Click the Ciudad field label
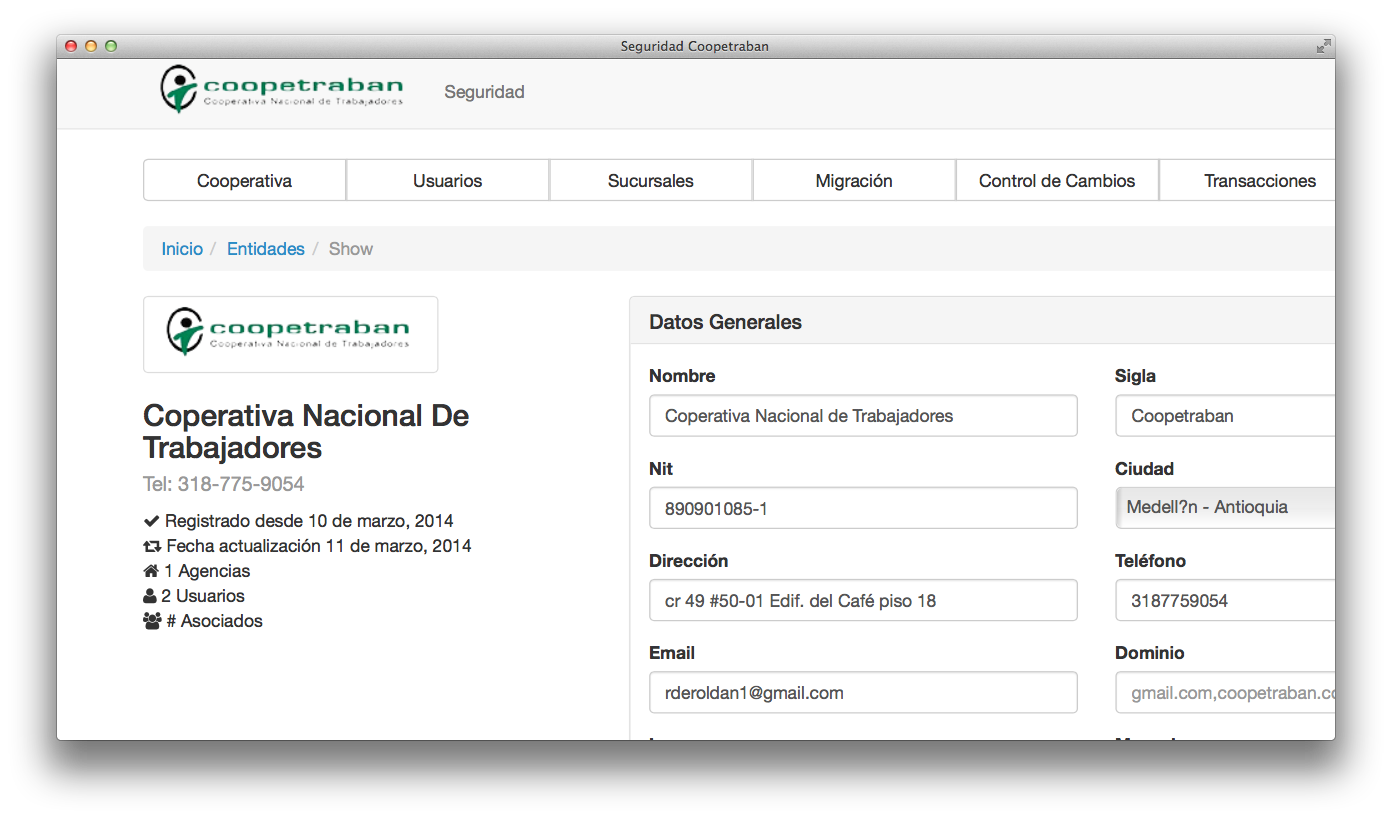 (1144, 469)
